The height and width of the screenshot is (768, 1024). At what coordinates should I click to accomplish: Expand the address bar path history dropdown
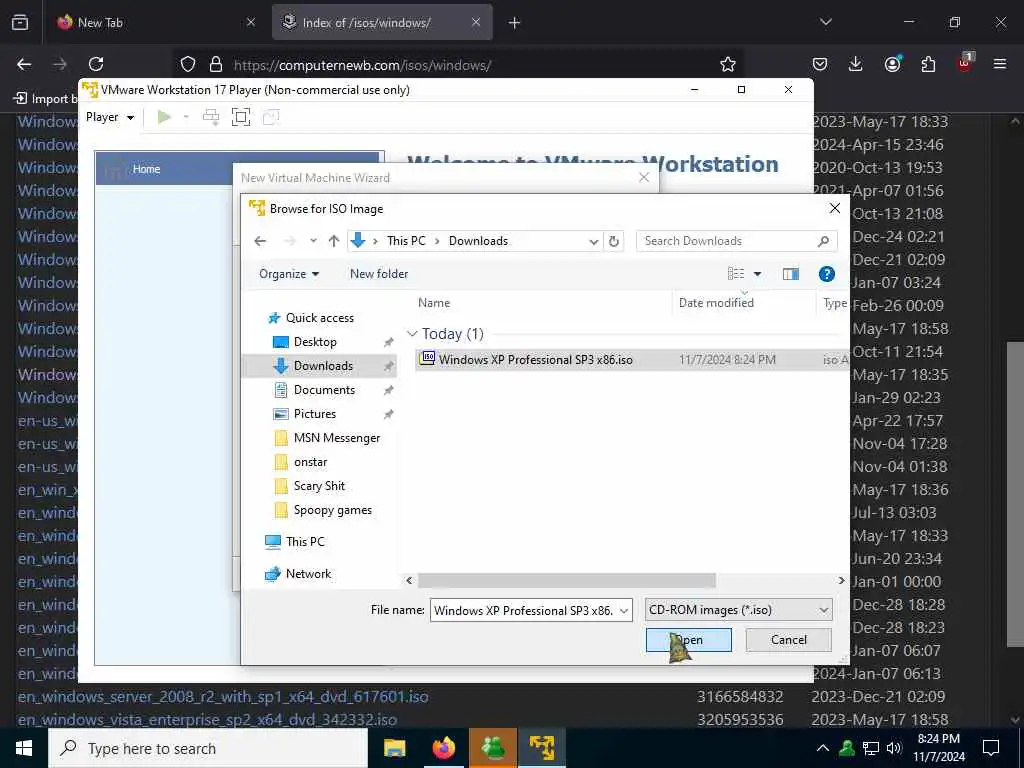594,241
